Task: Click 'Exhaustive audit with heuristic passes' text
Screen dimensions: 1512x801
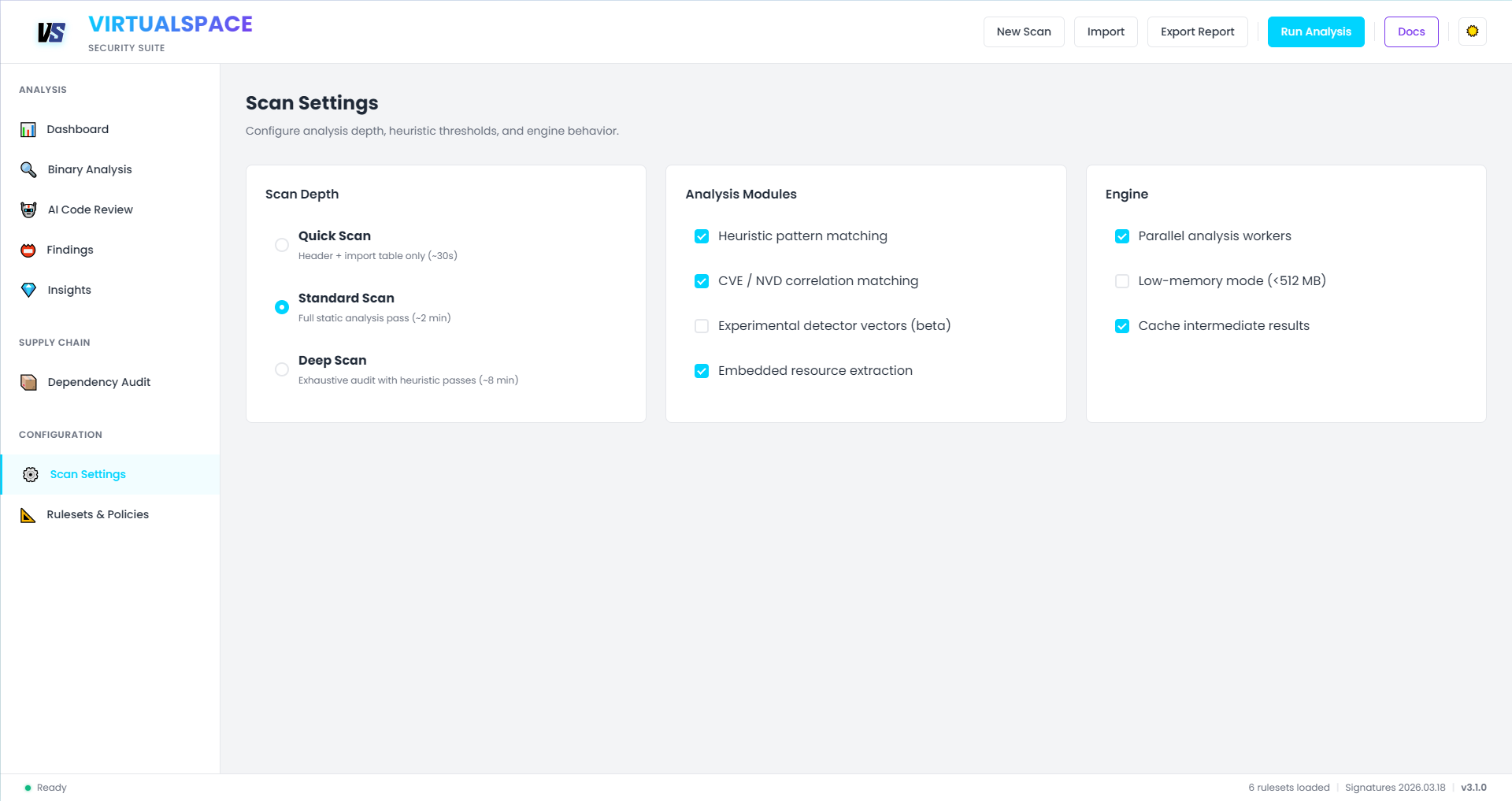Action: 408,380
